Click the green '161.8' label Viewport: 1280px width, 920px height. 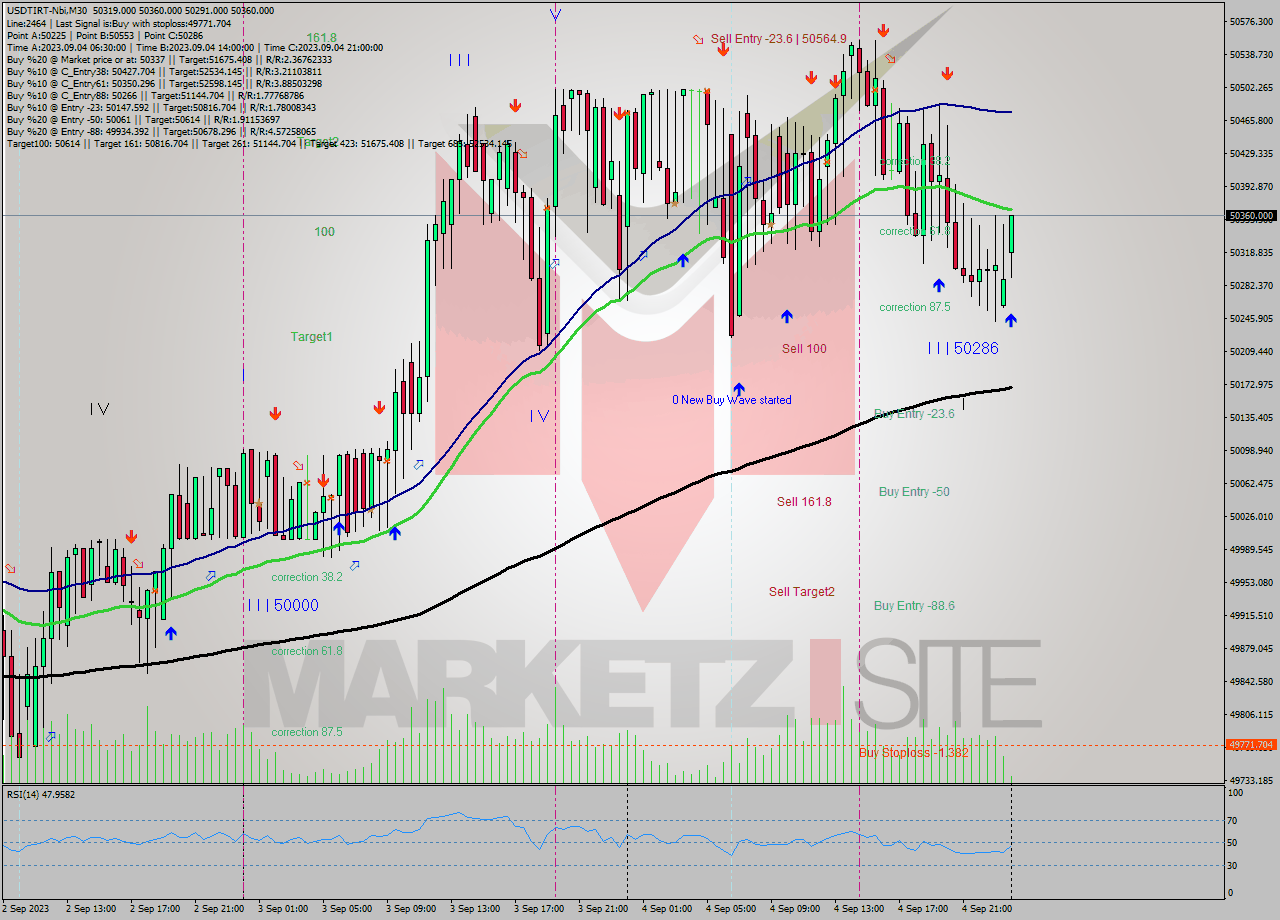point(322,38)
